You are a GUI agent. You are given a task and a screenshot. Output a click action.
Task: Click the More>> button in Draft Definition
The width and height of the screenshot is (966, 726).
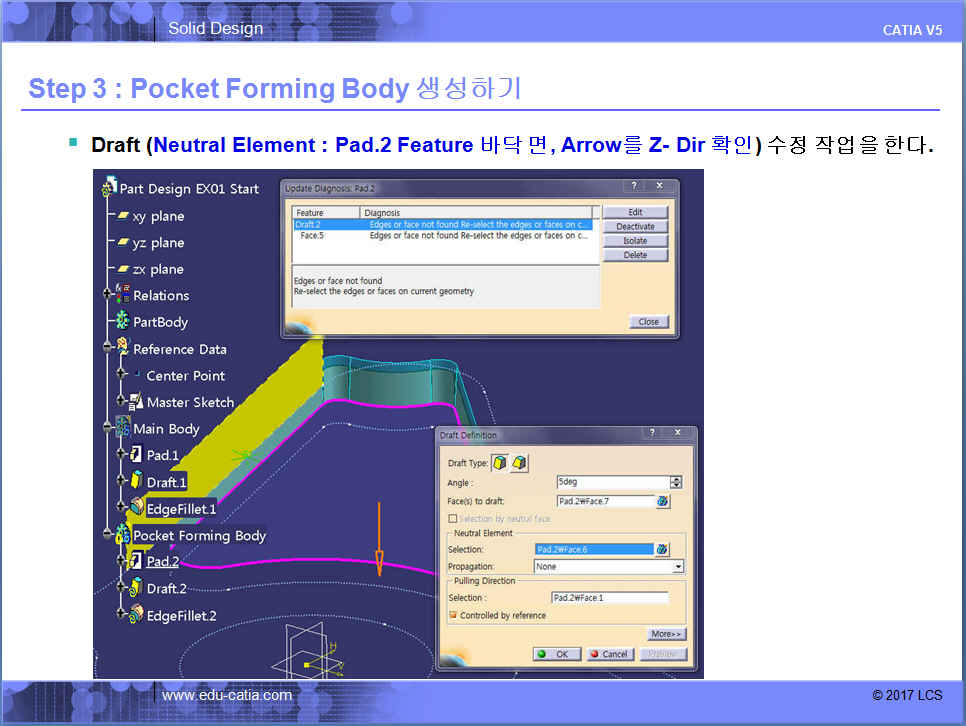point(666,634)
